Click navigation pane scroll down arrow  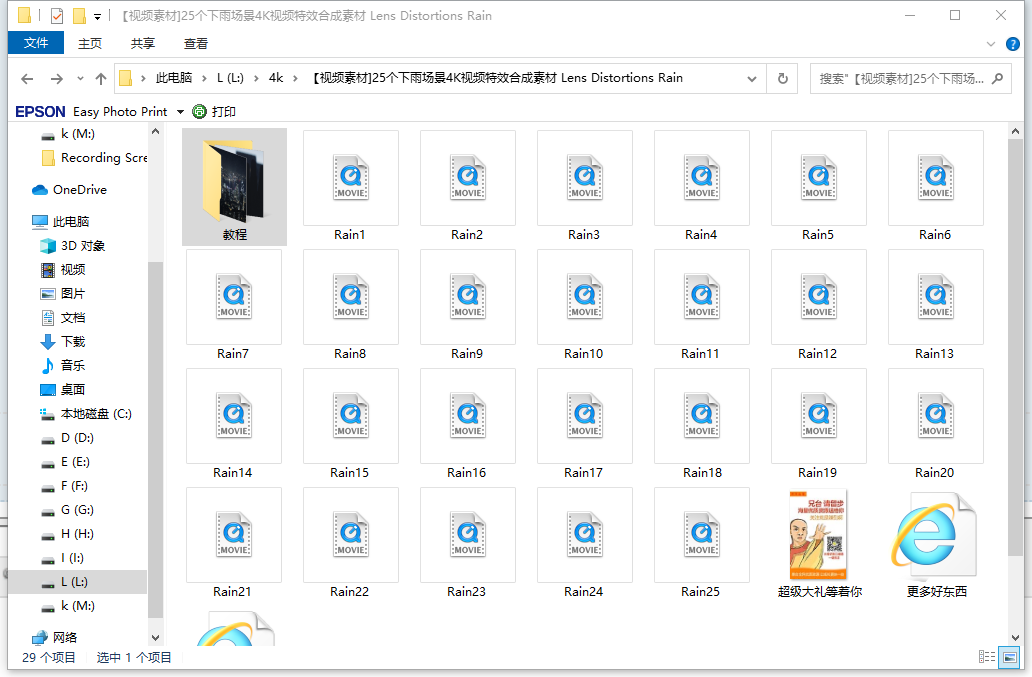tap(155, 638)
